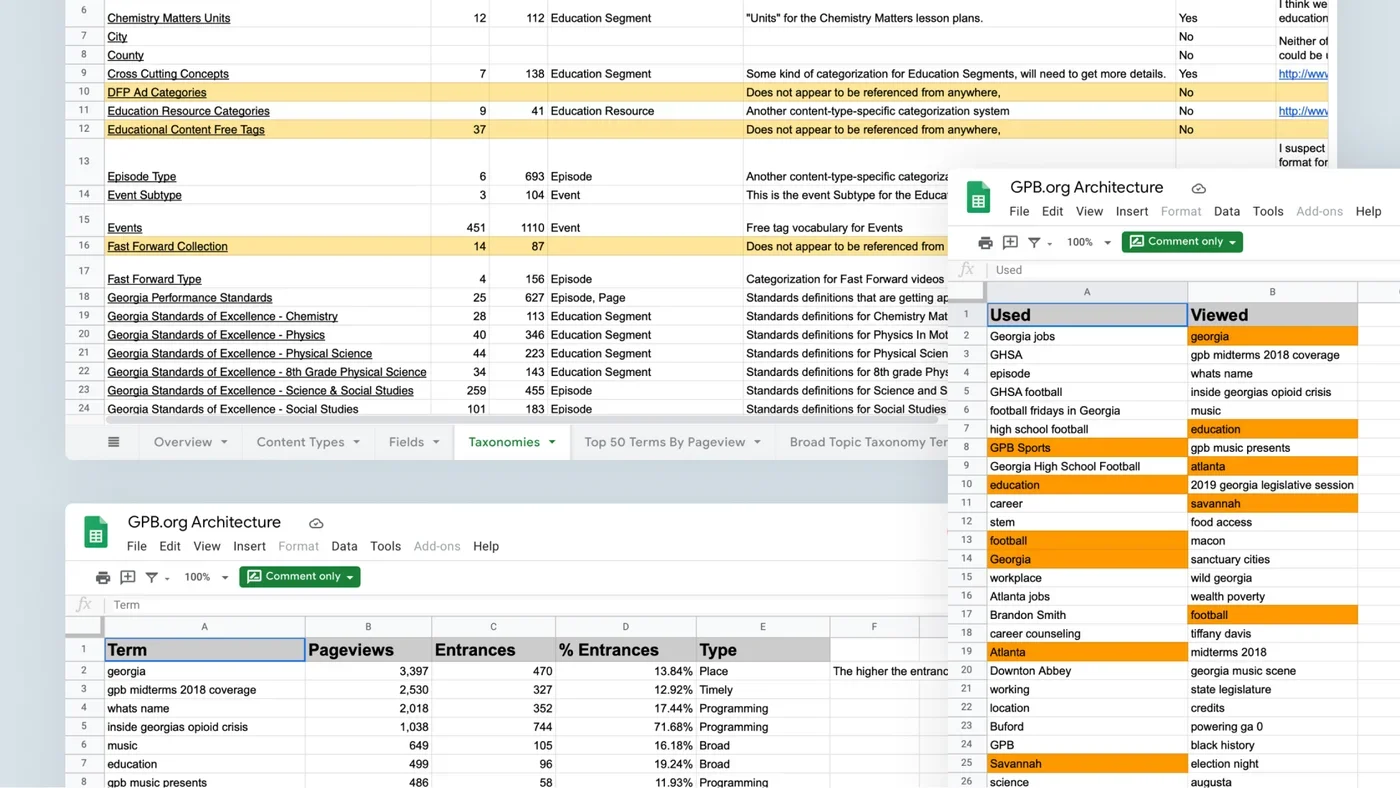Open the Insert menu in the Used/Viewed window
Viewport: 1400px width, 788px height.
(x=1132, y=211)
